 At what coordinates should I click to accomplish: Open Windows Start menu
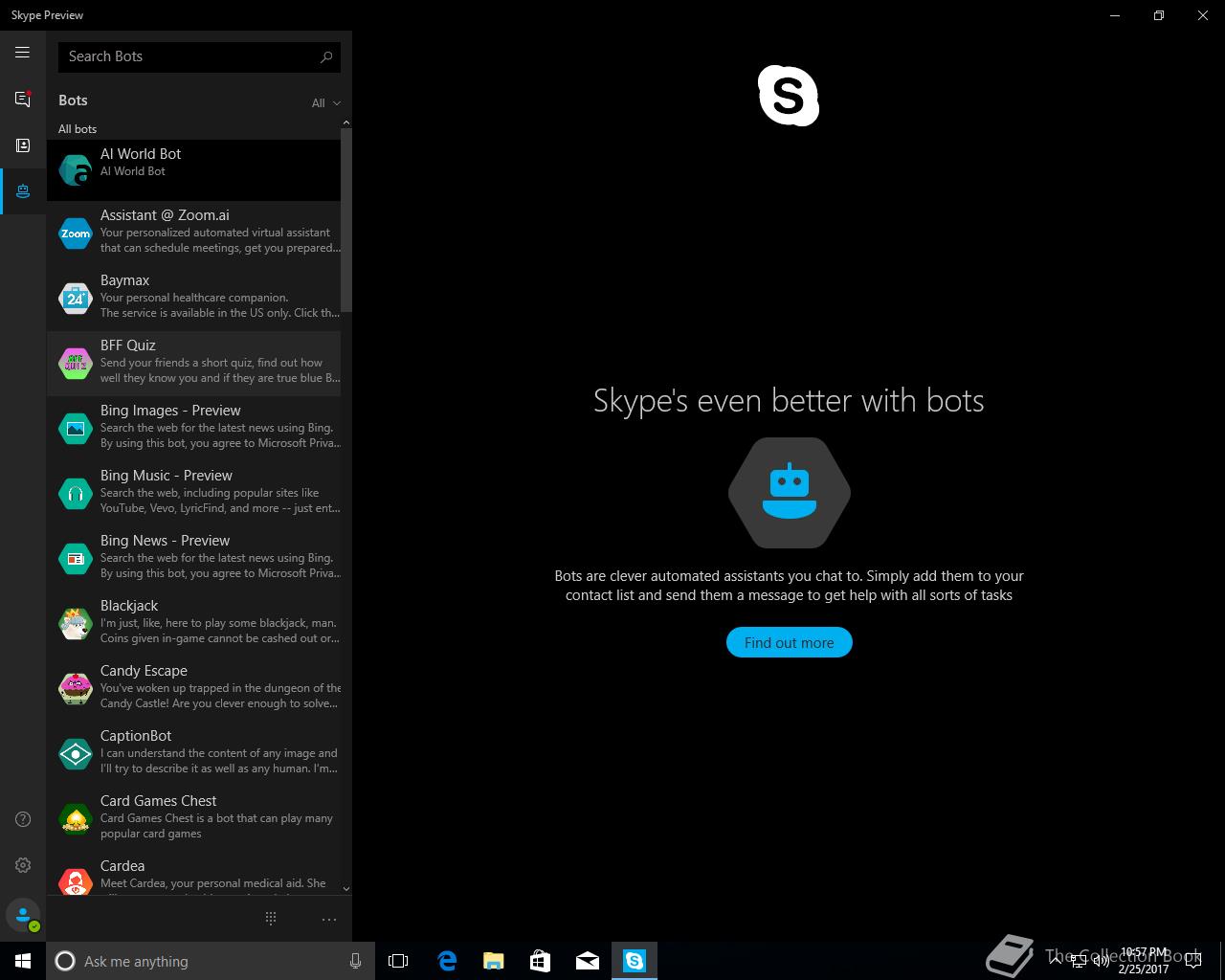pyautogui.click(x=23, y=961)
